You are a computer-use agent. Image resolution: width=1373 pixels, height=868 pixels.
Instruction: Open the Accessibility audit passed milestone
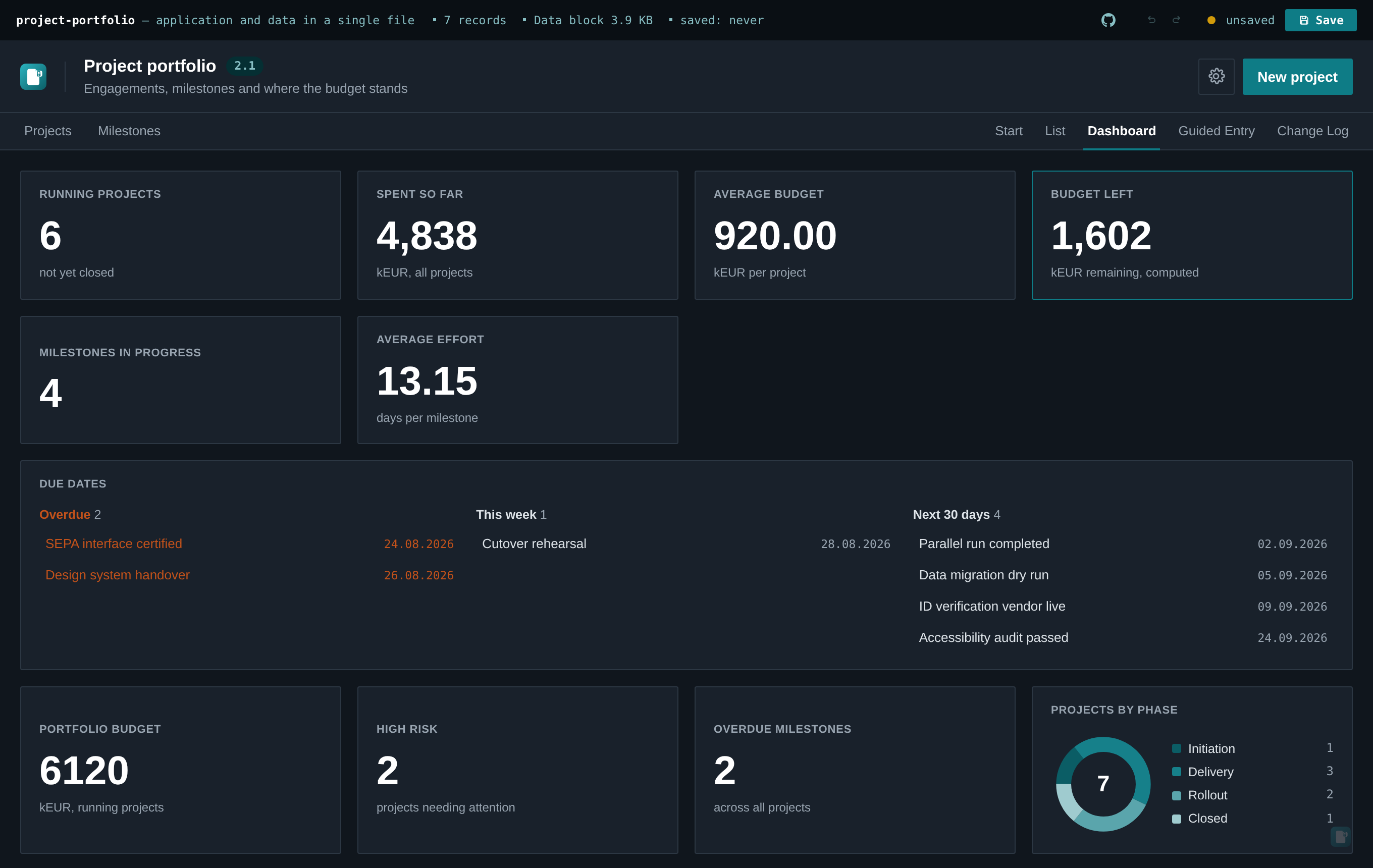(1123, 638)
